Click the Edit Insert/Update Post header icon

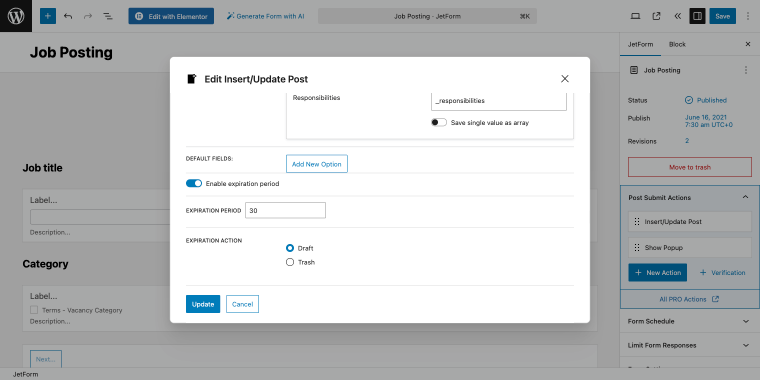(192, 79)
